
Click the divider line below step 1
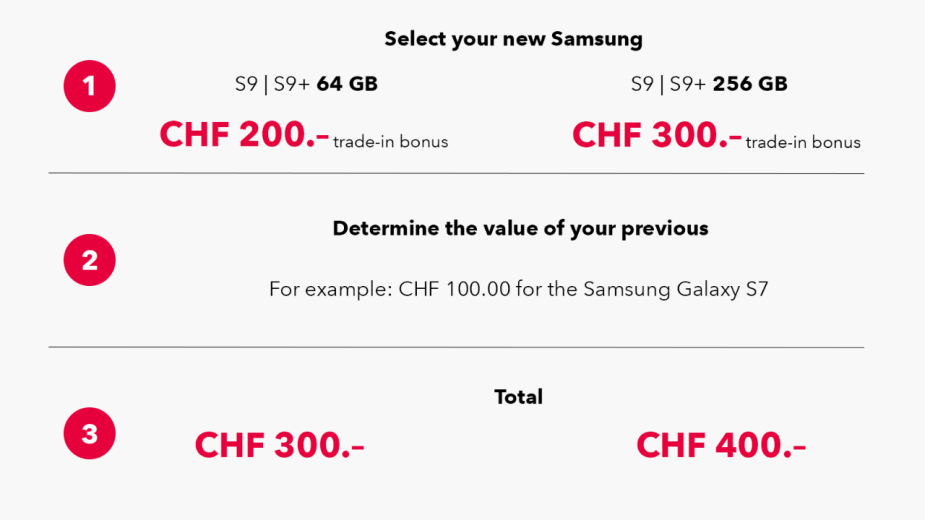pos(456,174)
